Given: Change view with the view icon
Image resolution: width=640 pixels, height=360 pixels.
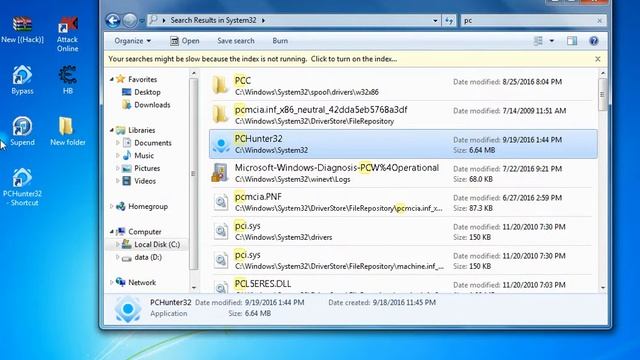Looking at the screenshot, I should [538, 41].
